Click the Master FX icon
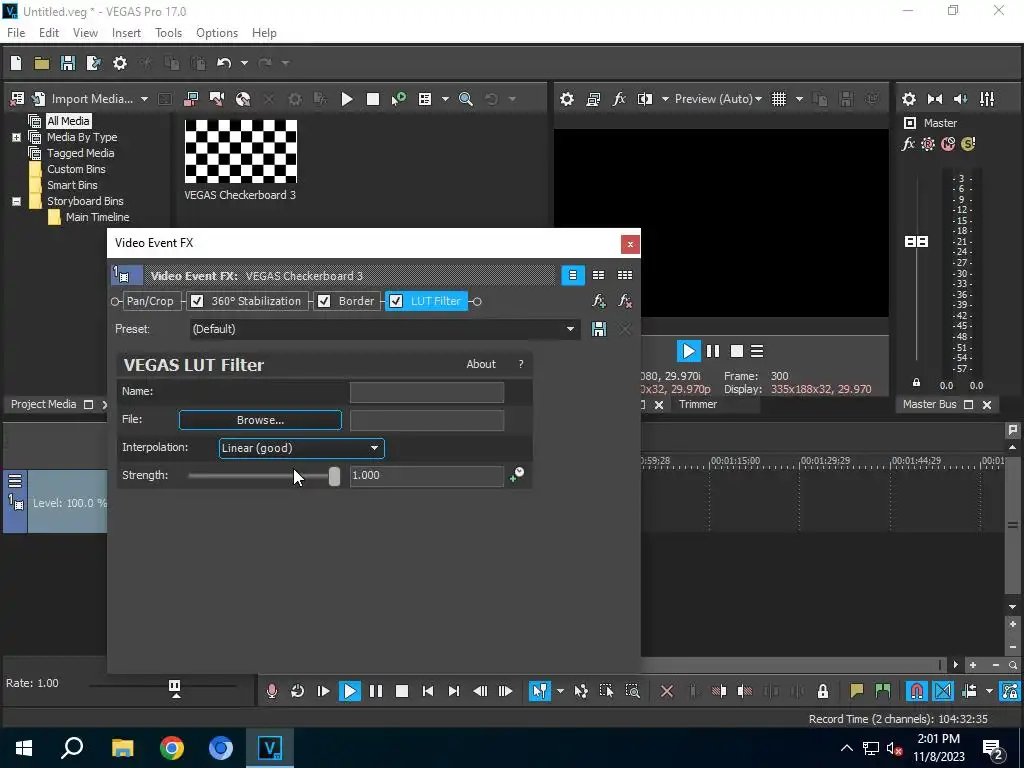Image resolution: width=1024 pixels, height=768 pixels. point(908,144)
